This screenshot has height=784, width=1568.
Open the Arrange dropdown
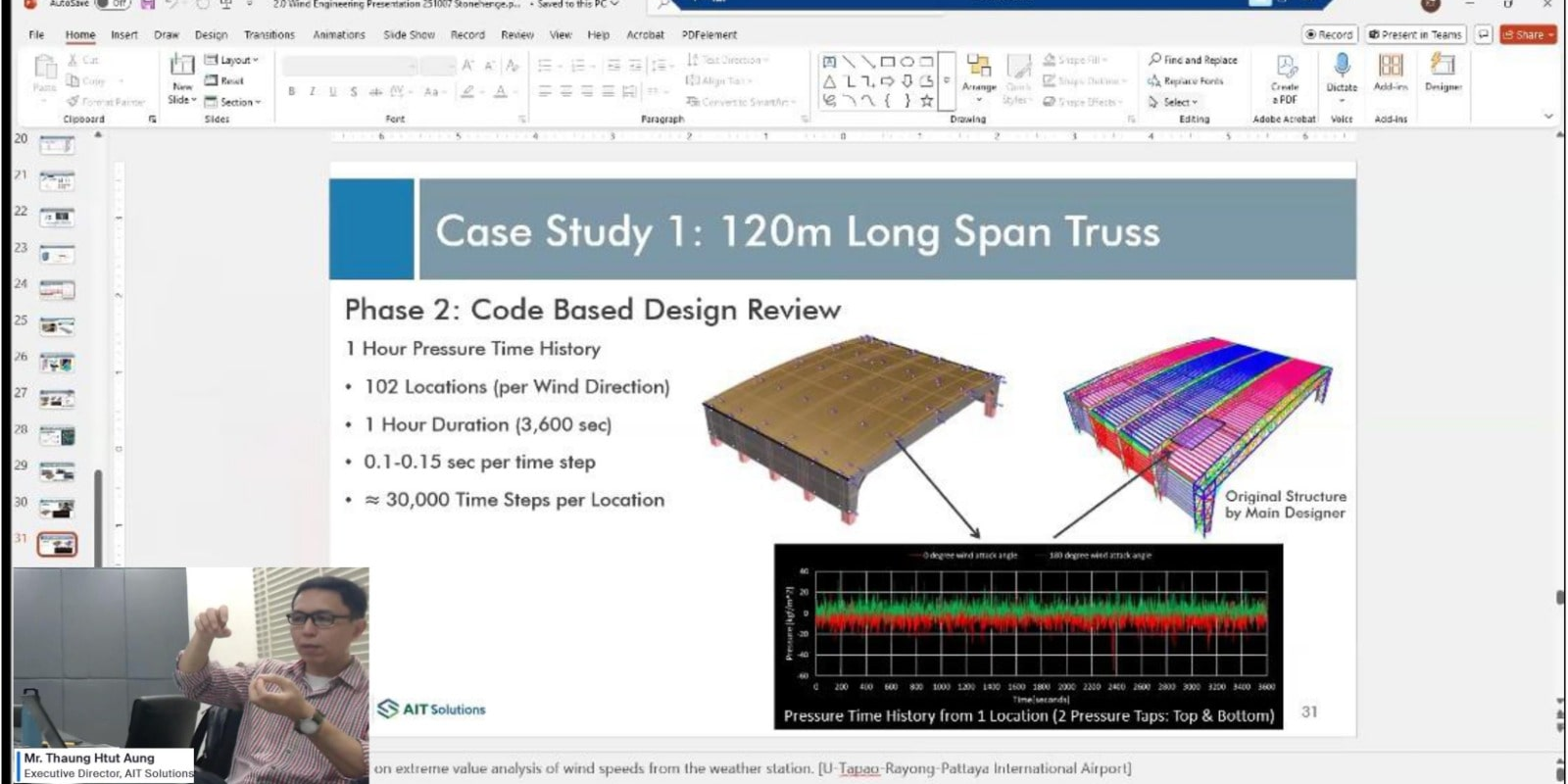tap(978, 74)
